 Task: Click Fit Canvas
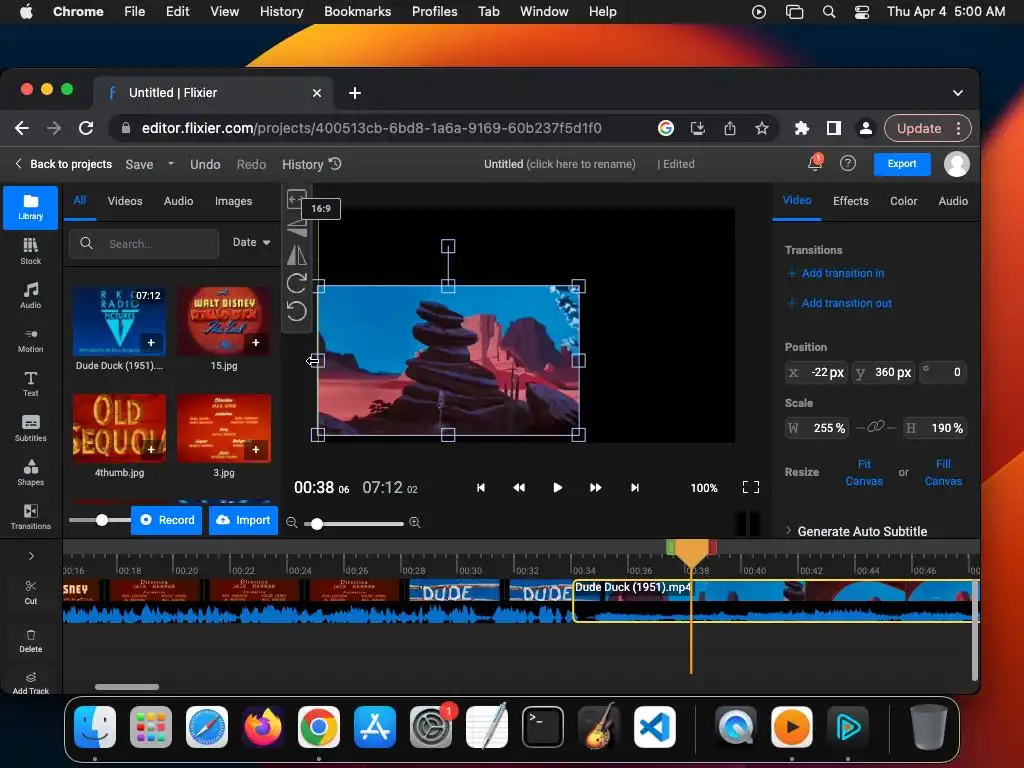(864, 472)
